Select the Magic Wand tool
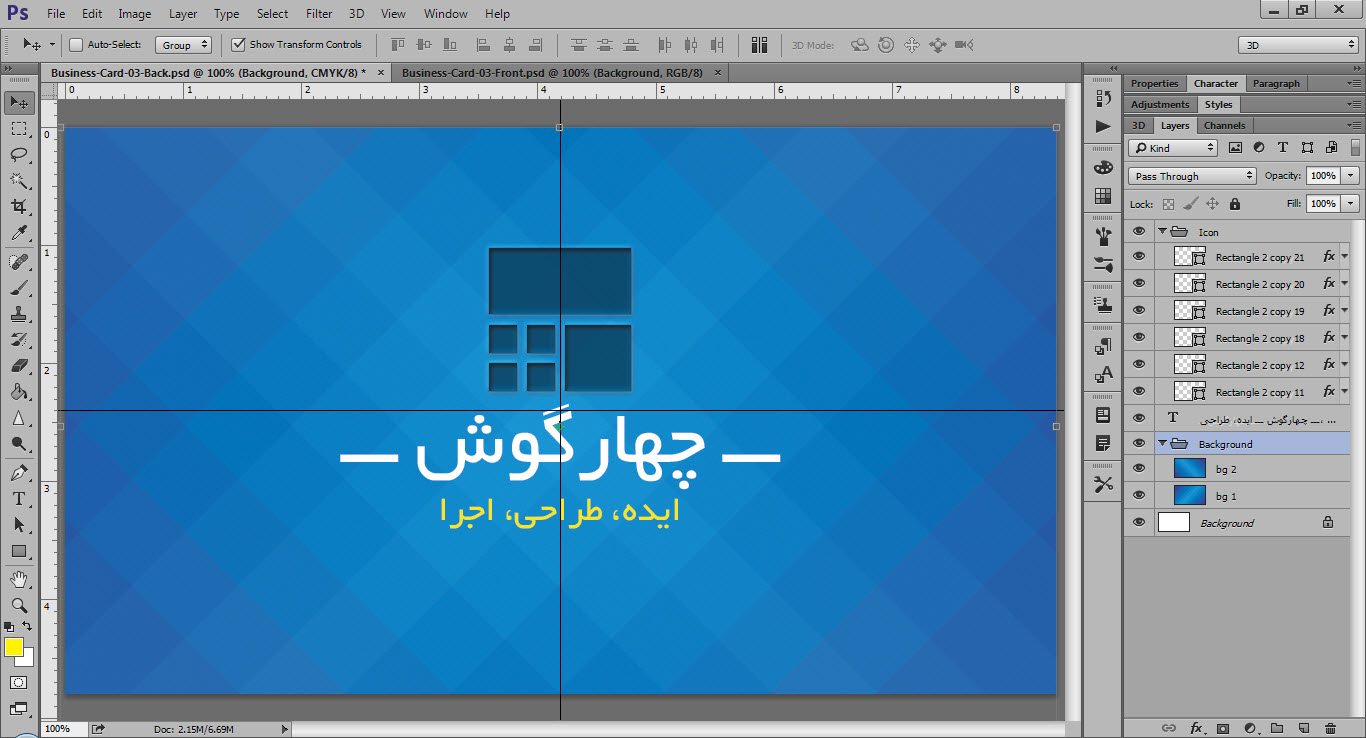This screenshot has width=1366, height=738. tap(19, 180)
